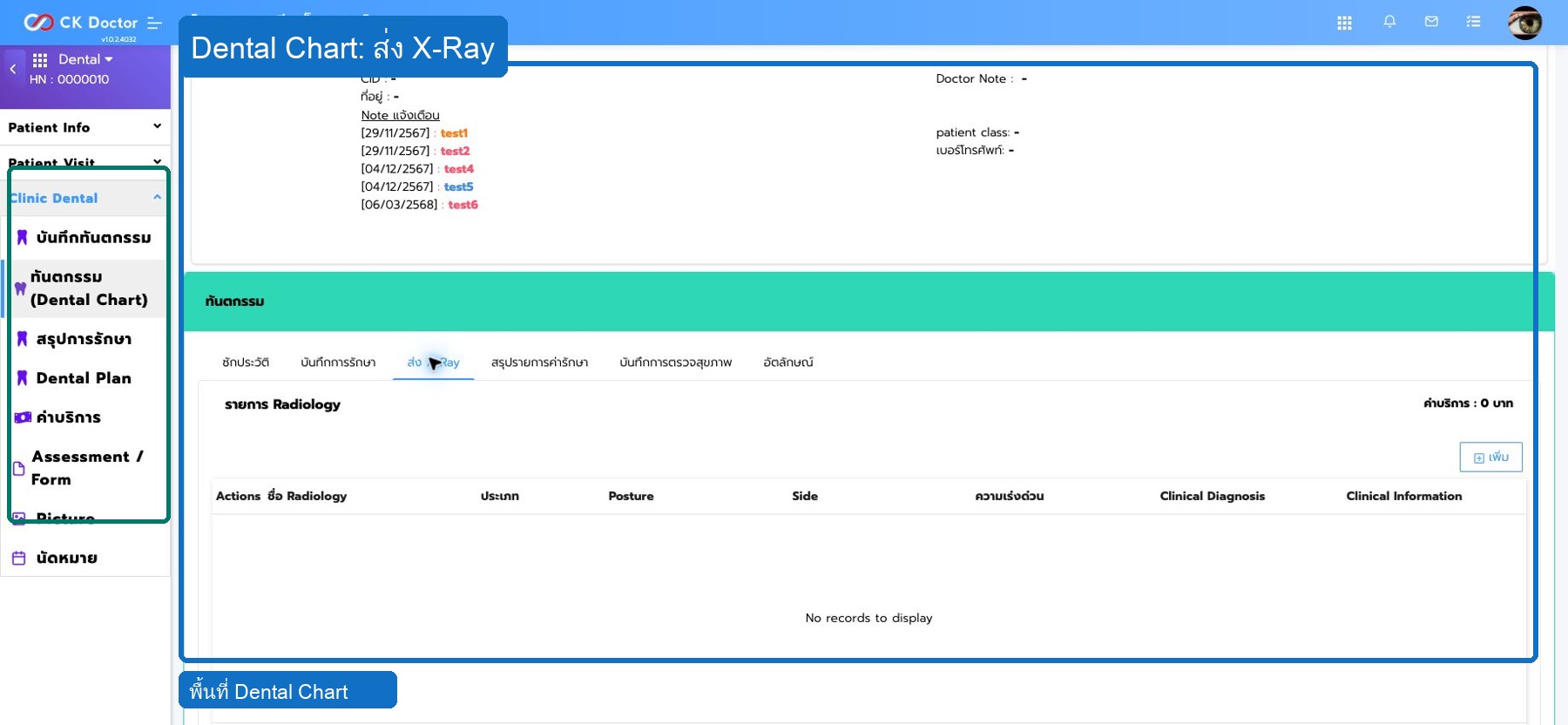Viewport: 1568px width, 725px height.
Task: Click the Note แจ้งเตือน underlined heading
Action: pyautogui.click(x=401, y=115)
